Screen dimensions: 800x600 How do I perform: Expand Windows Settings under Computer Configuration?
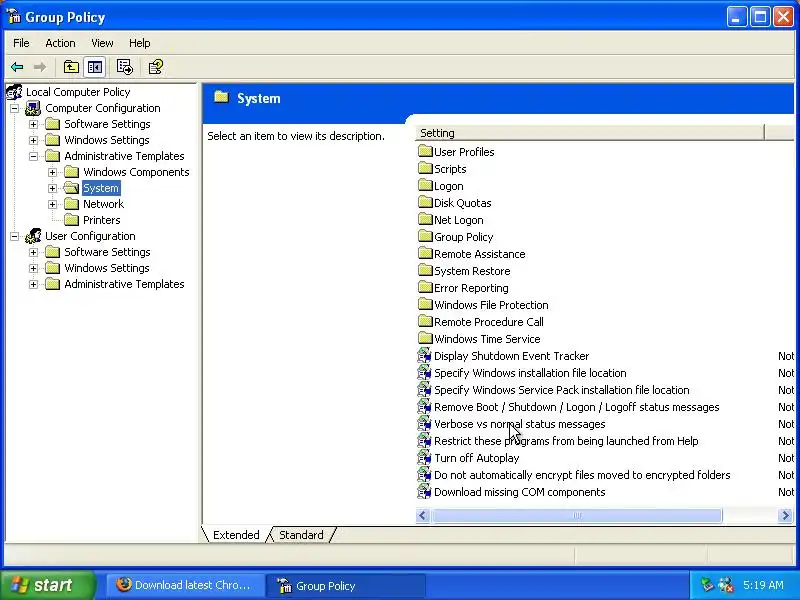click(x=33, y=140)
